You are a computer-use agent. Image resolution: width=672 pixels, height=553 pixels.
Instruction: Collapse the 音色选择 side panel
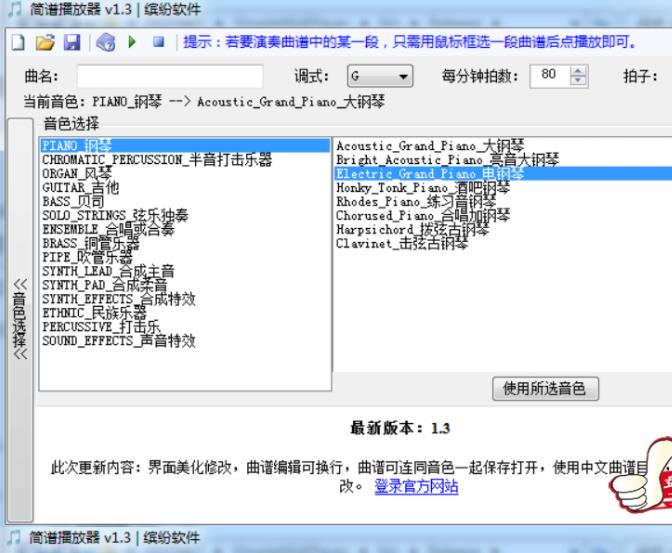tap(19, 318)
